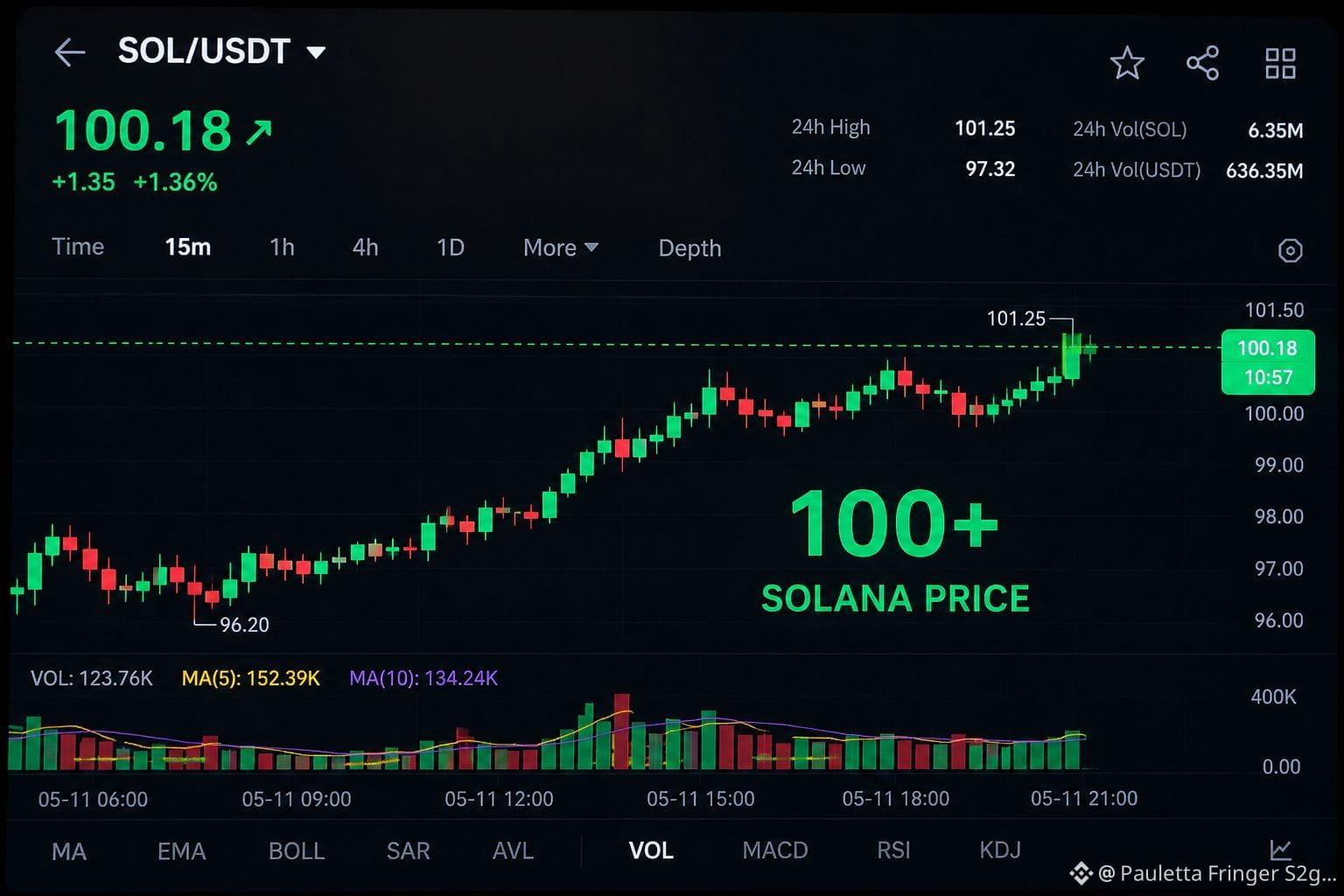Click the 24h Vol(USDT) label
The height and width of the screenshot is (896, 1344).
point(1137,170)
